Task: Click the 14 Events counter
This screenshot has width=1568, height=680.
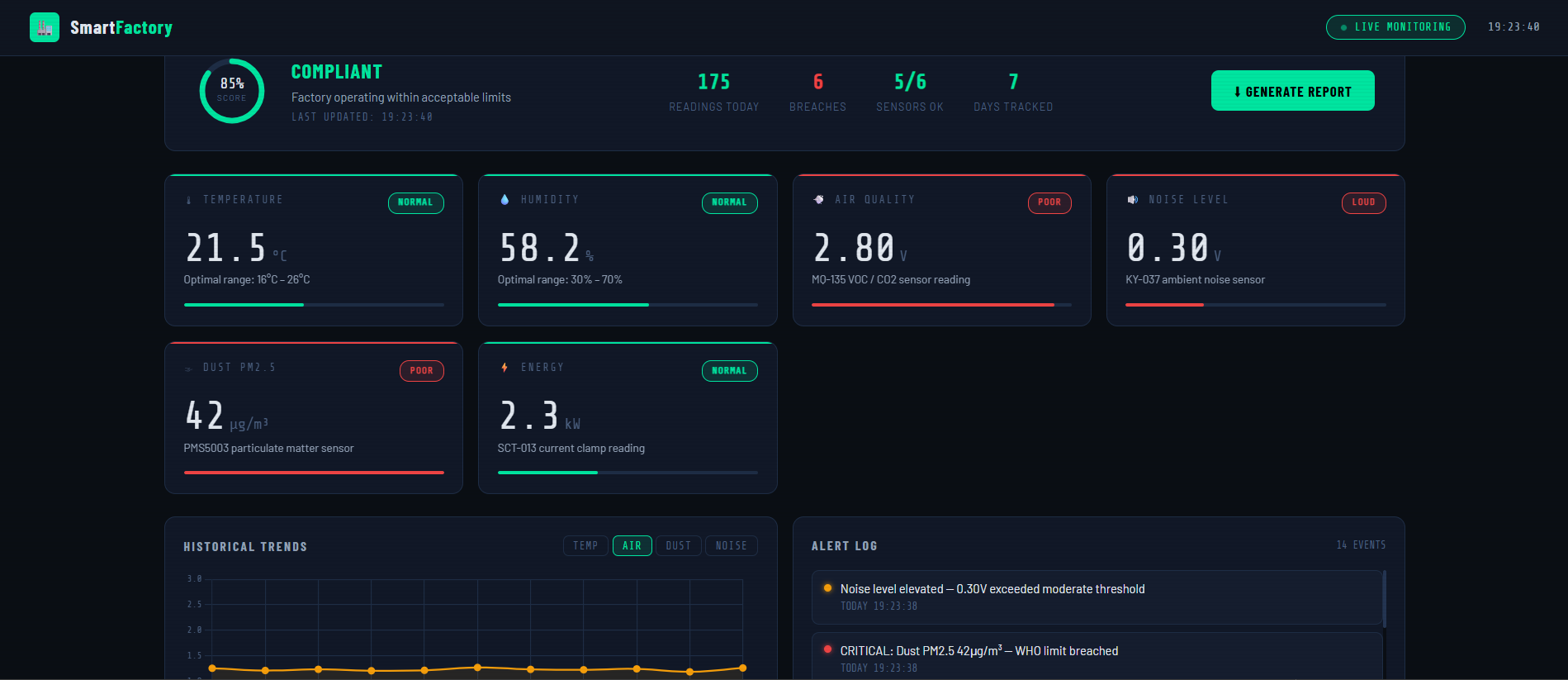Action: tap(1361, 545)
